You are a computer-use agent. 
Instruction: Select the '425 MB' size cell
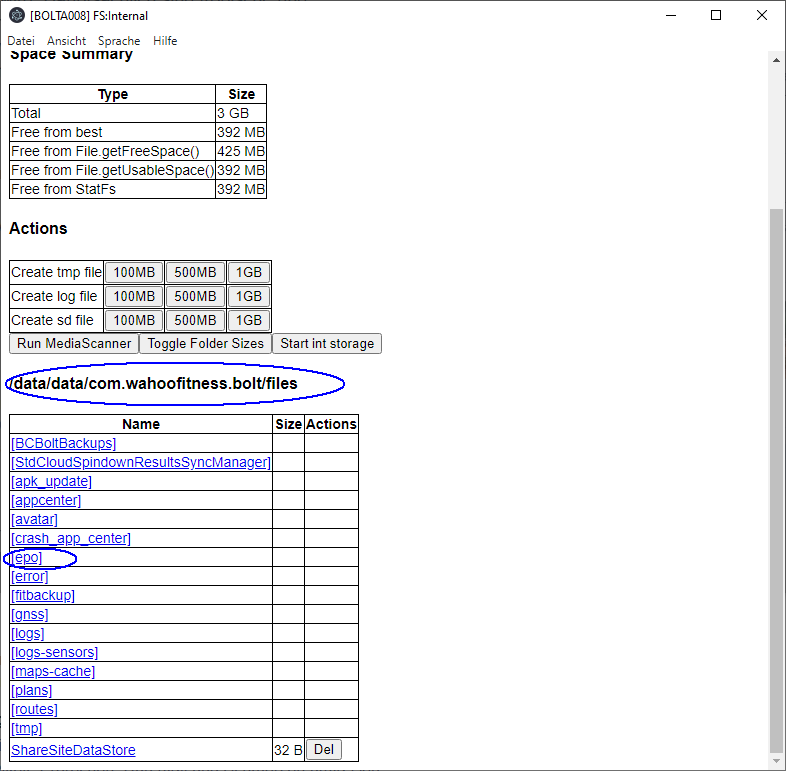click(x=241, y=151)
